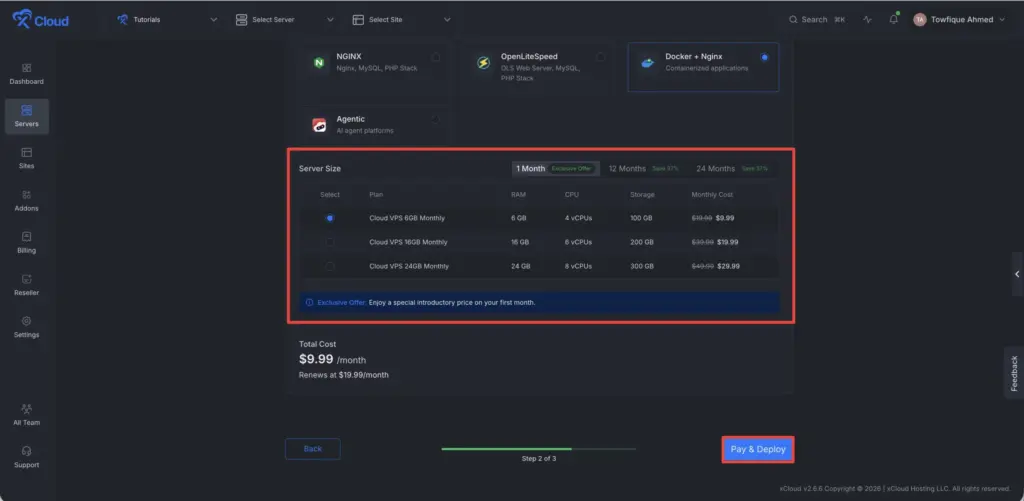Open the Towfique Ahmed account menu
Screen dimensions: 1024x501
(x=959, y=20)
